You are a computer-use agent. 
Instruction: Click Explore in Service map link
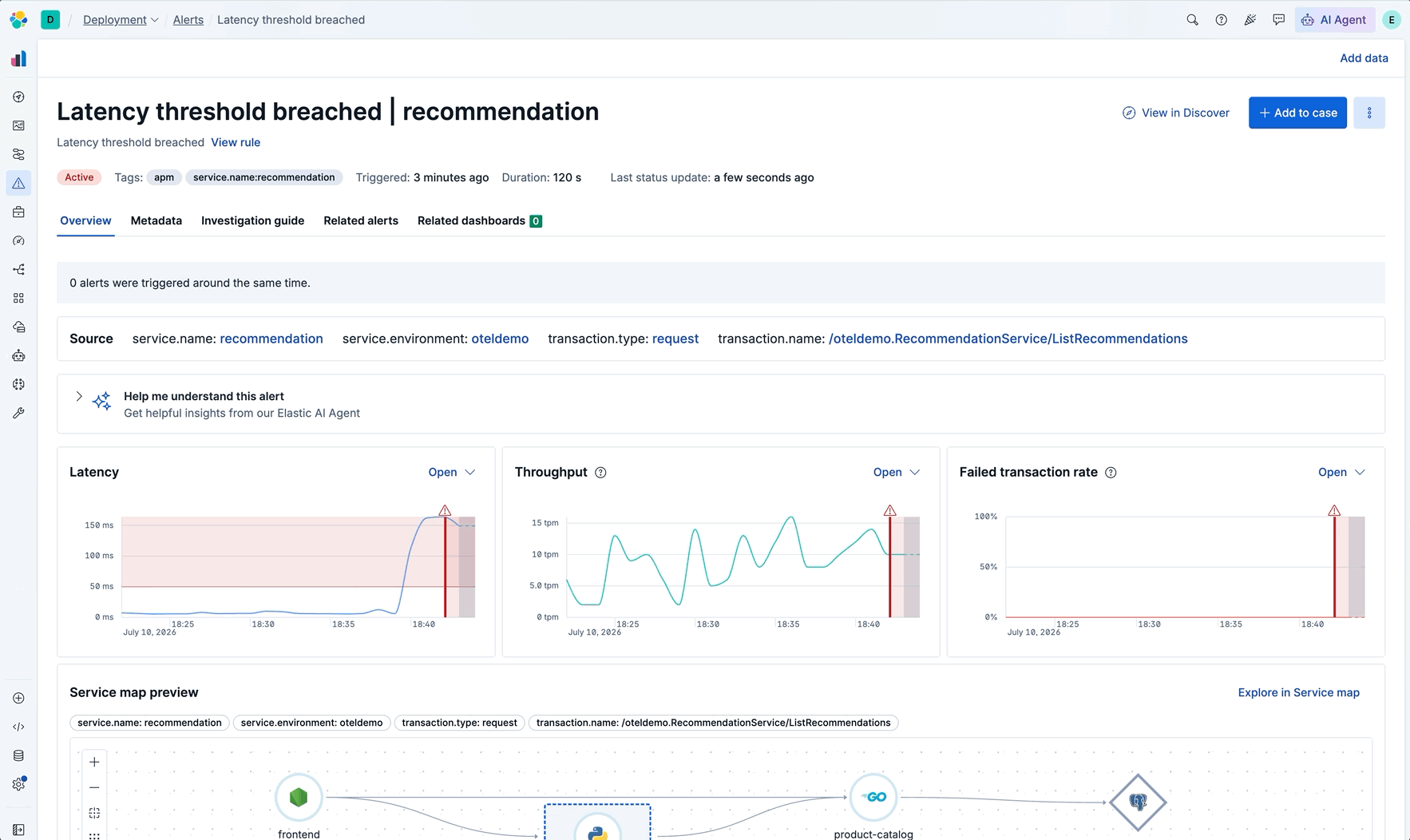pos(1298,692)
